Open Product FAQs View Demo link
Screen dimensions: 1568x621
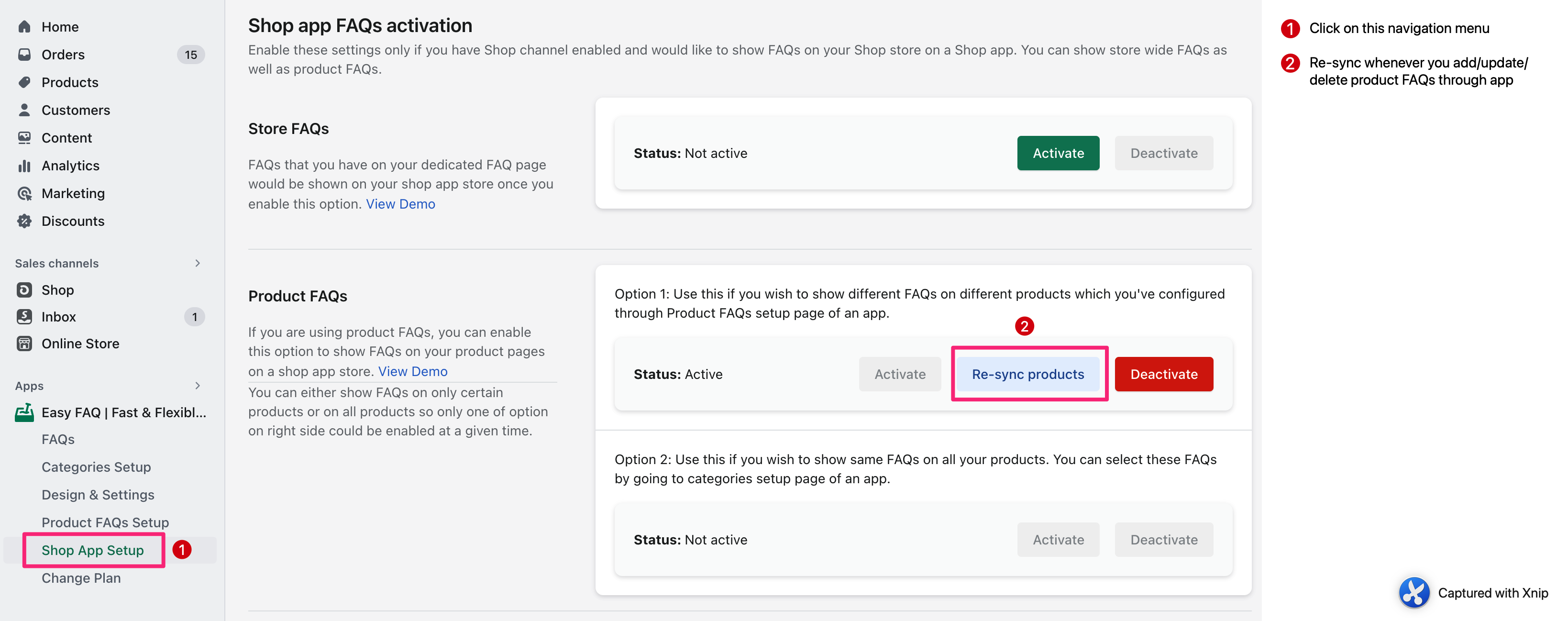(x=412, y=371)
